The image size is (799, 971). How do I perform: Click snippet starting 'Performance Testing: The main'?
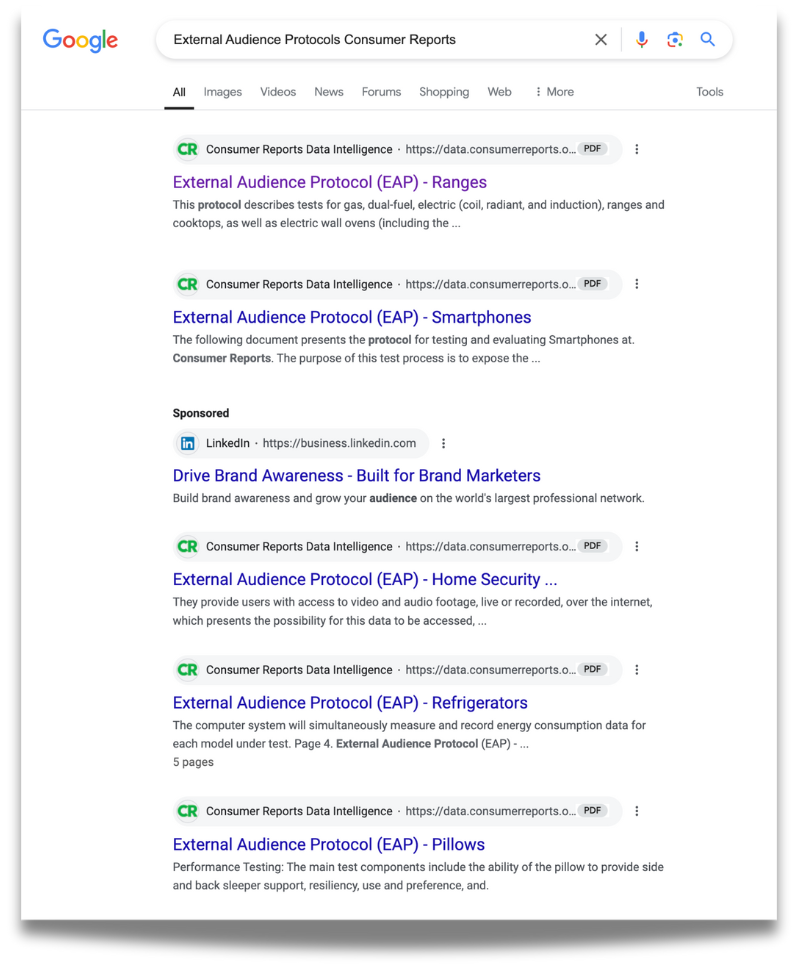click(x=418, y=876)
